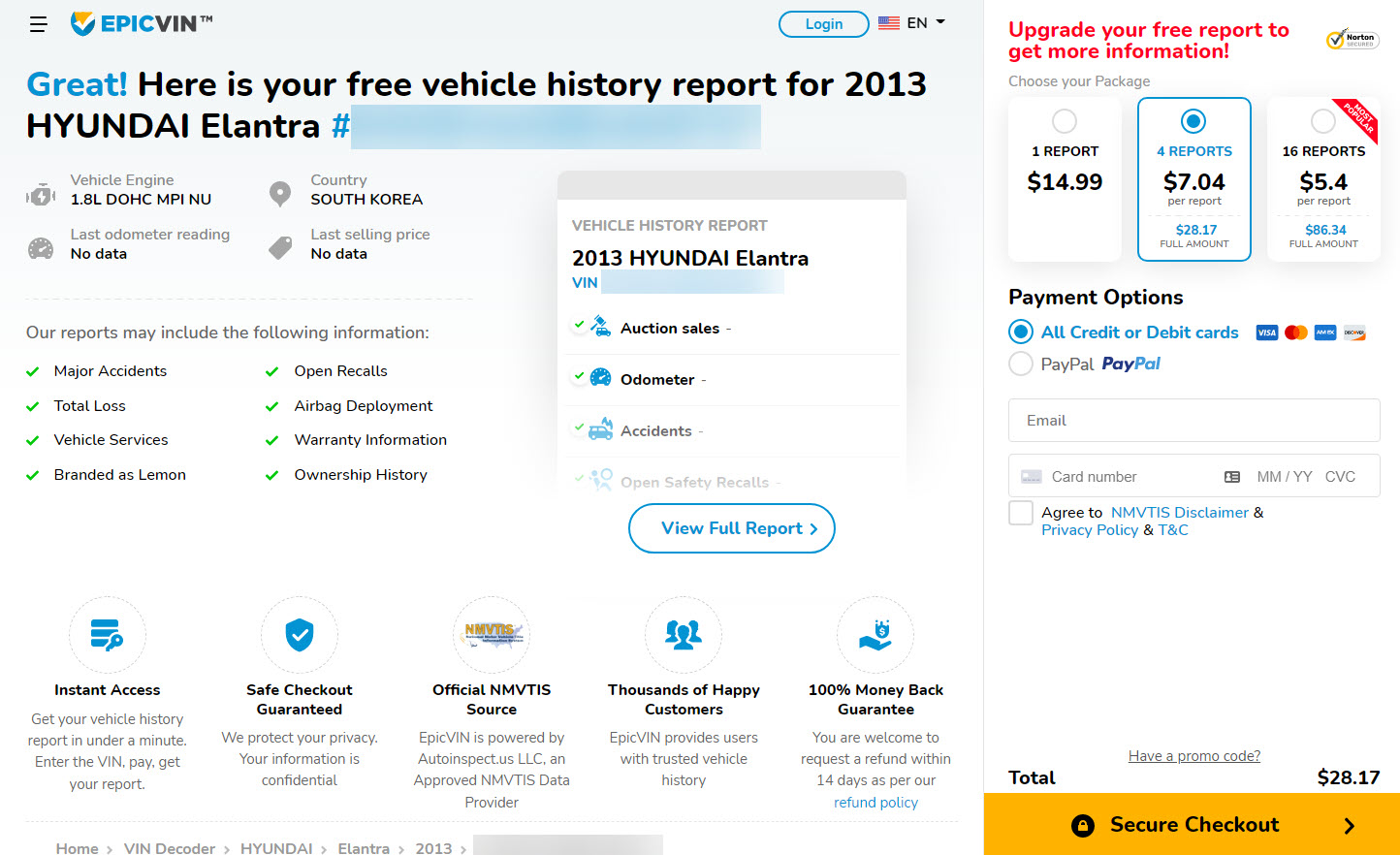Screen dimensions: 1400x855
Task: Click the Warranty Information item
Action: point(370,440)
